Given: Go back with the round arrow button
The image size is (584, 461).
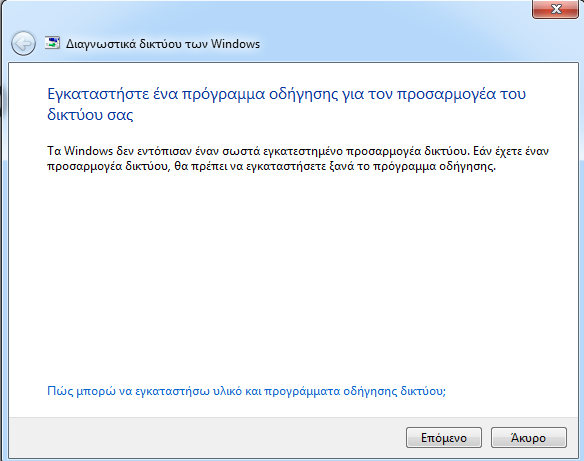Looking at the screenshot, I should pos(23,44).
